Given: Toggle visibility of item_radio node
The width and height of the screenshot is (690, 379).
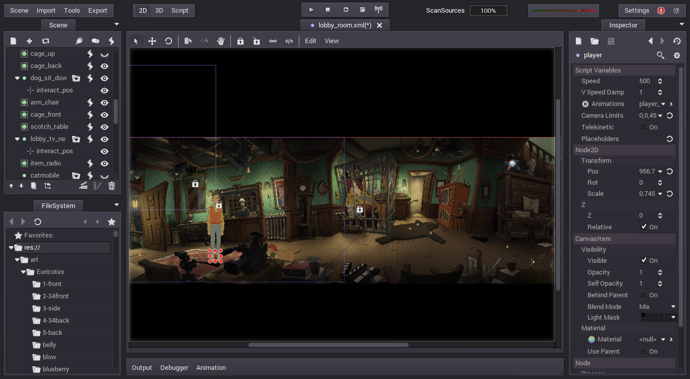Looking at the screenshot, I should pyautogui.click(x=104, y=163).
